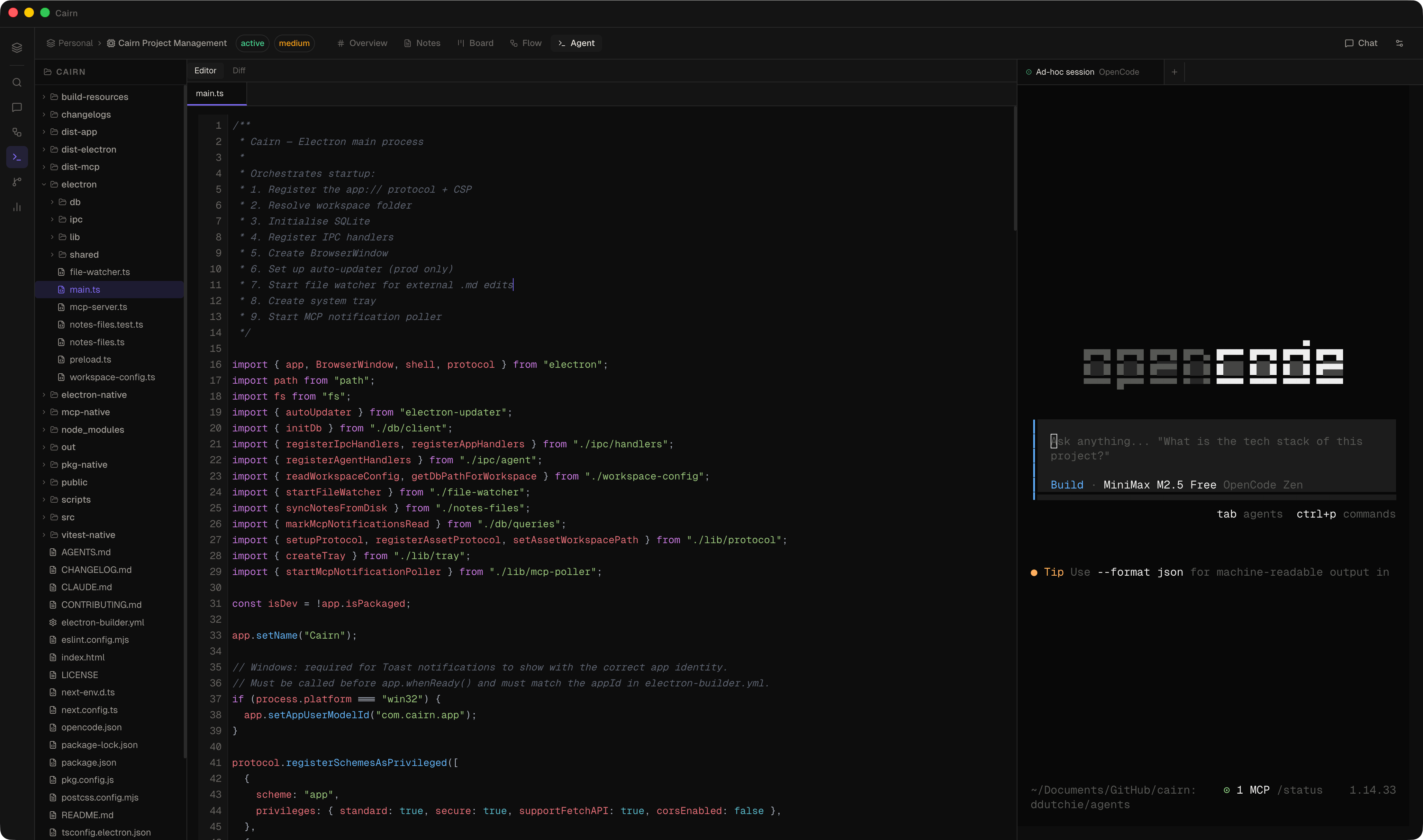Screen dimensions: 1423x840
Task: Open CLAUDE.md in the file tree
Action: coord(110,587)
